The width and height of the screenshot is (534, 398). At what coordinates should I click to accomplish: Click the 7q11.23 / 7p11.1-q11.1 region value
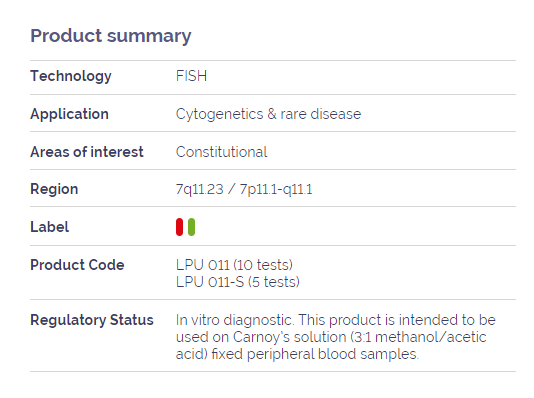pyautogui.click(x=244, y=189)
